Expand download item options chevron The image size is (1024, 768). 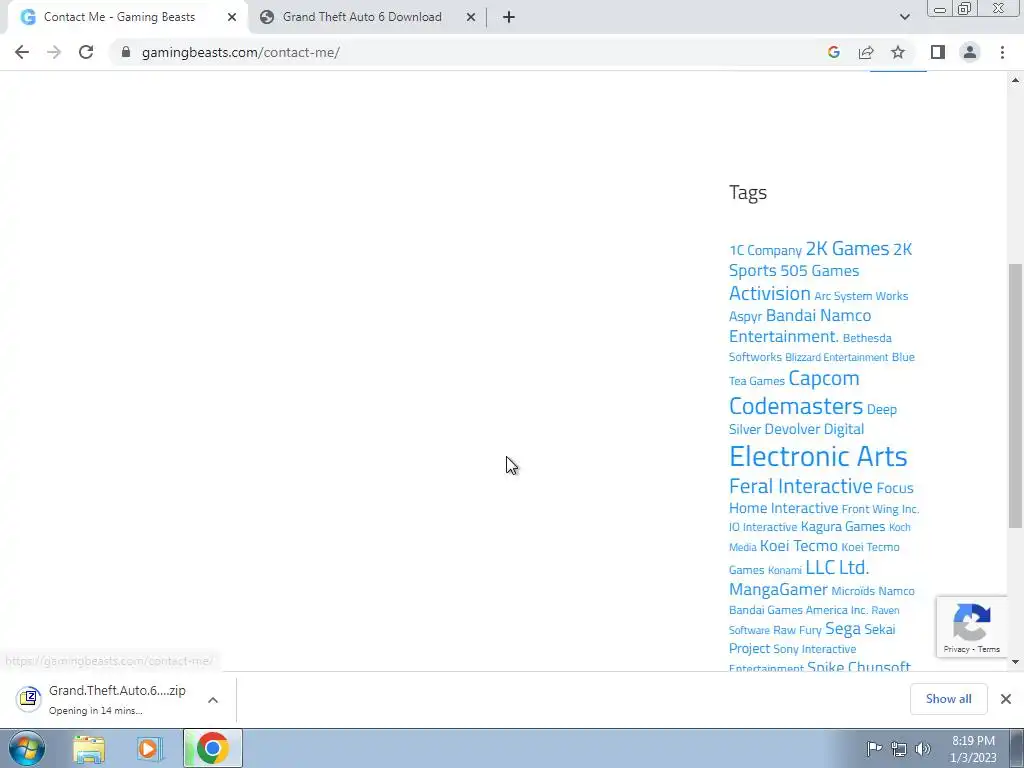pos(213,699)
